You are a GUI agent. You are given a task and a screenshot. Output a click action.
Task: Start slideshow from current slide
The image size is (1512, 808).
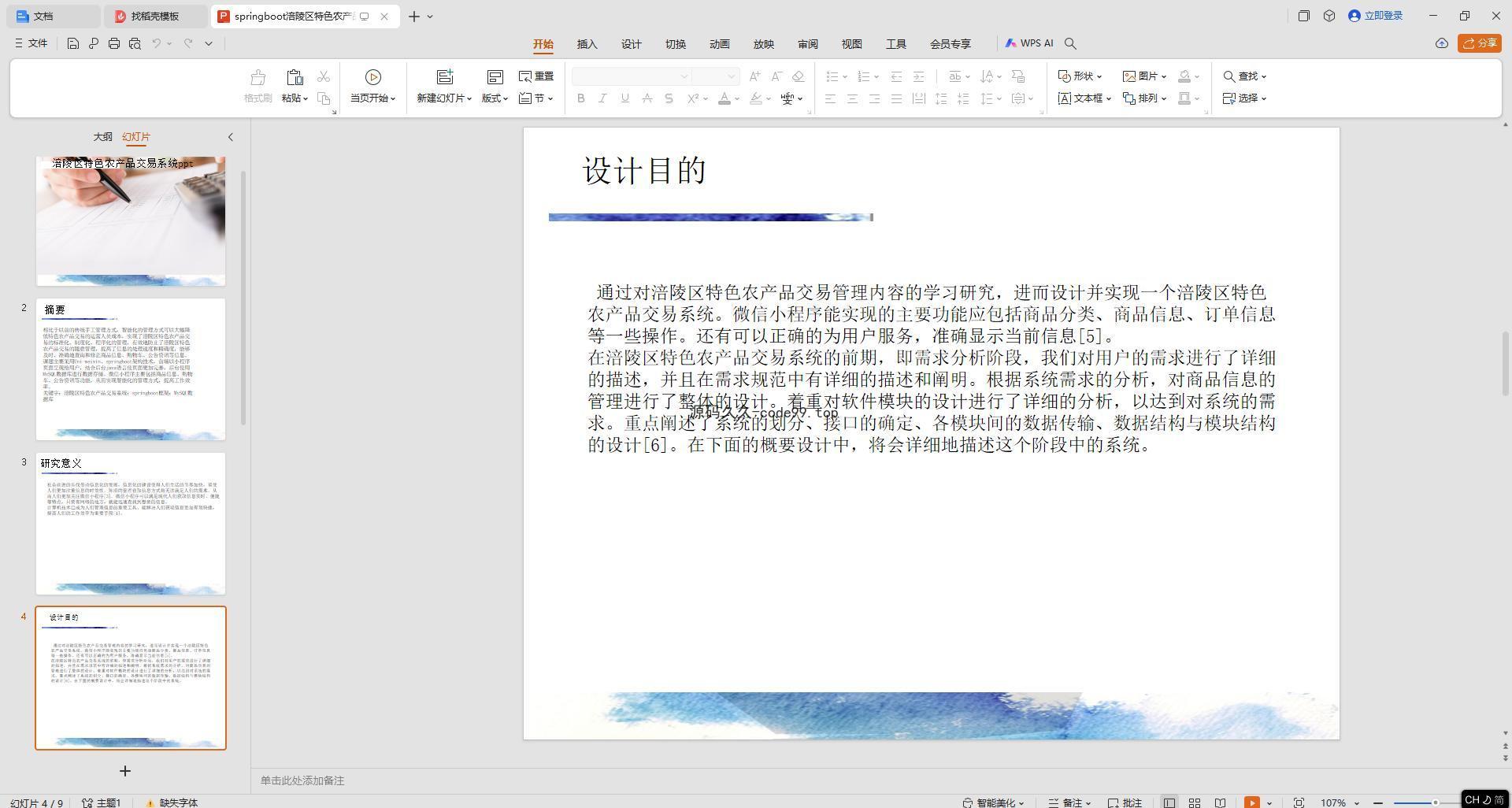372,77
